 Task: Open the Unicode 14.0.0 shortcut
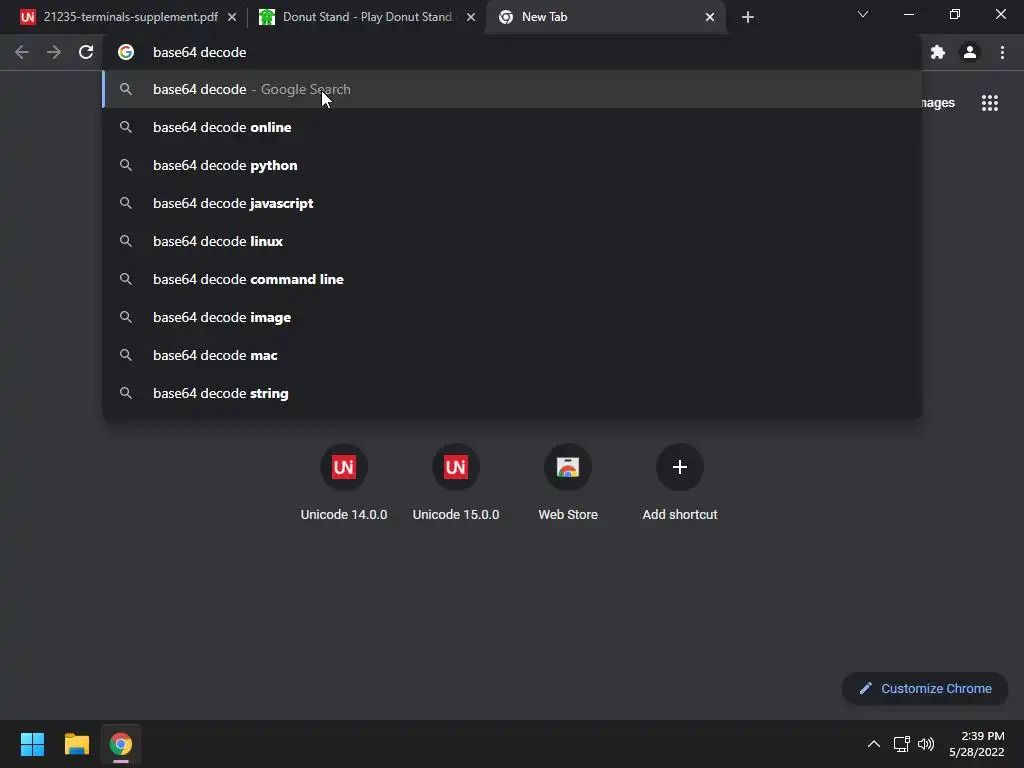click(344, 483)
